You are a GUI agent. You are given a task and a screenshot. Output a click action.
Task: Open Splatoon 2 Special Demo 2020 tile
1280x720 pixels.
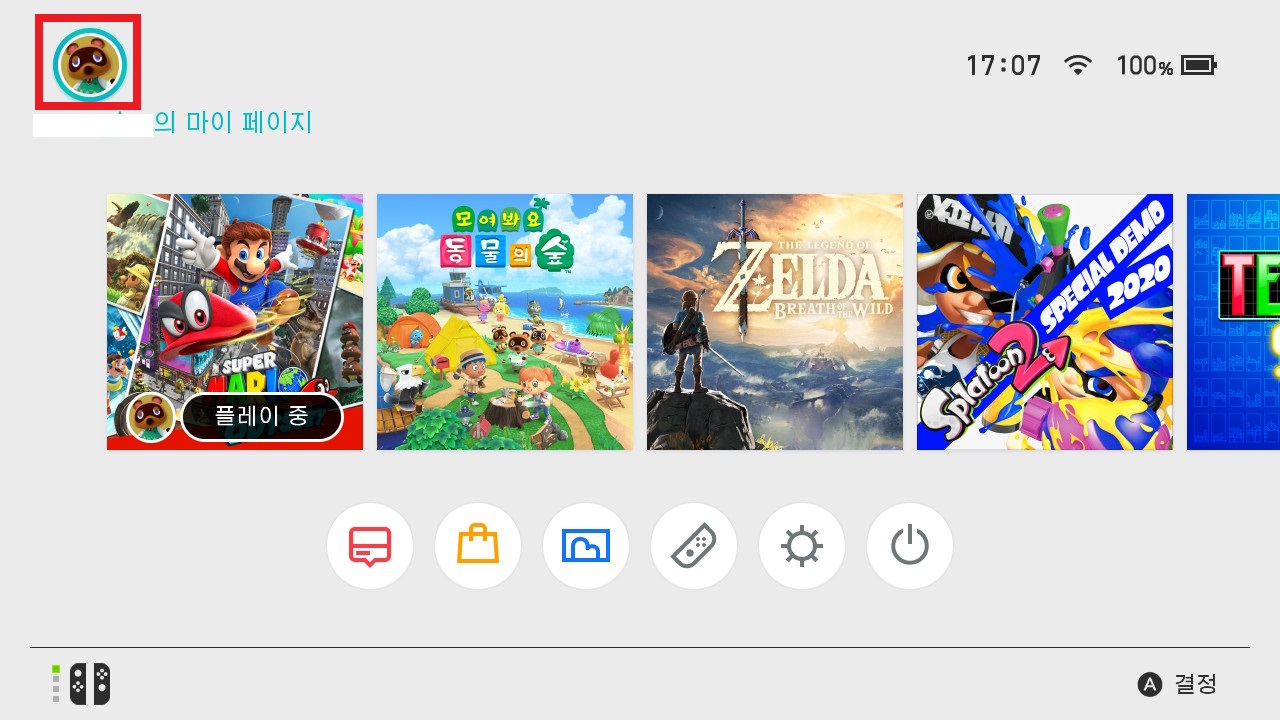coord(1045,322)
